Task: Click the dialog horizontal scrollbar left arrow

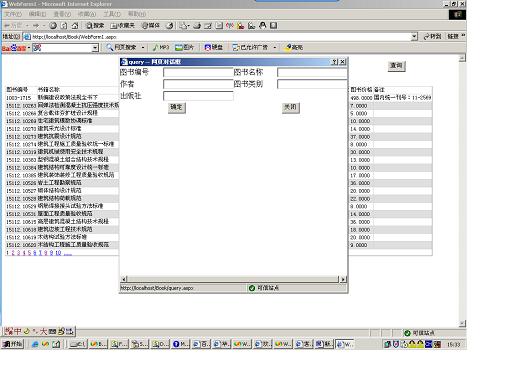Action: pyautogui.click(x=124, y=279)
